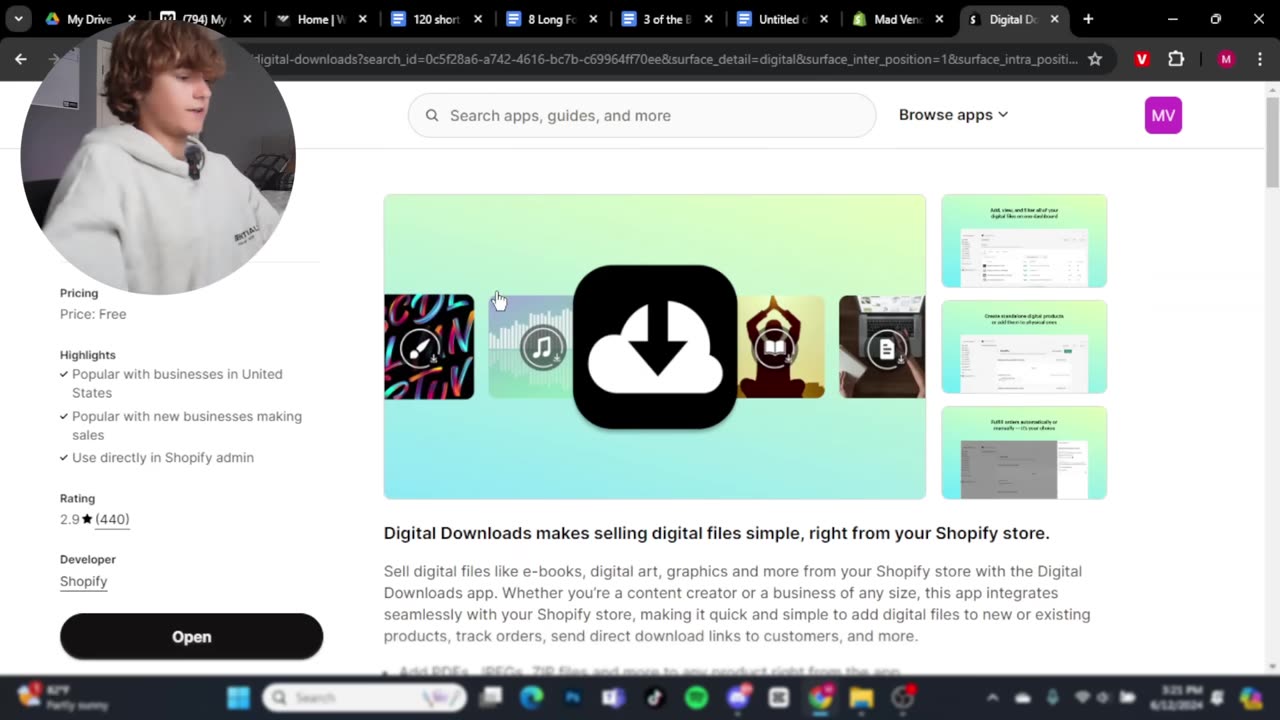Screen dimensions: 1280x720
Task: Open Microsoft Edge from the taskbar
Action: pos(531,698)
